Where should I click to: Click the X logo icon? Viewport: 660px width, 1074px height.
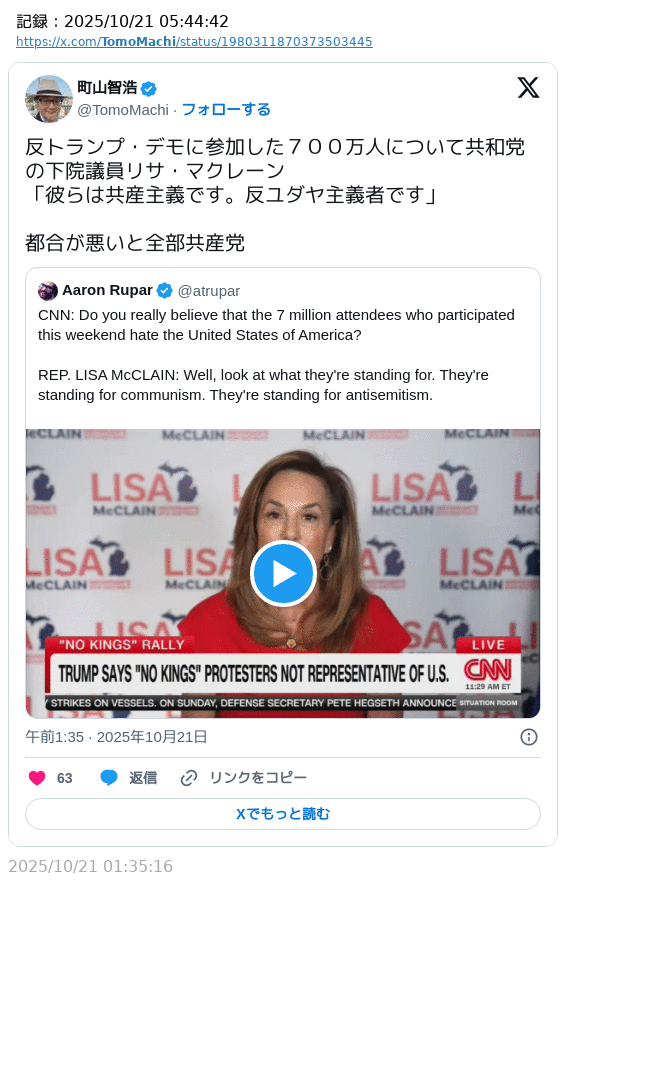point(528,88)
